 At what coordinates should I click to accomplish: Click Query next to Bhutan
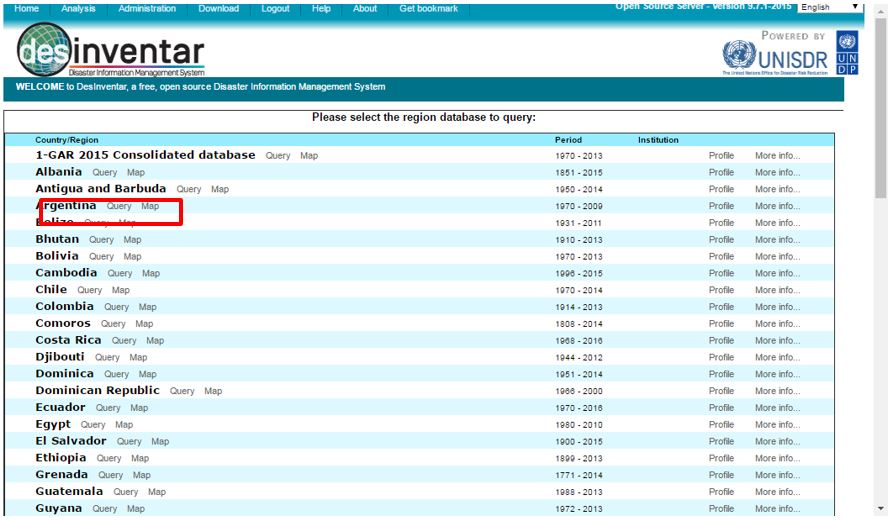click(101, 240)
